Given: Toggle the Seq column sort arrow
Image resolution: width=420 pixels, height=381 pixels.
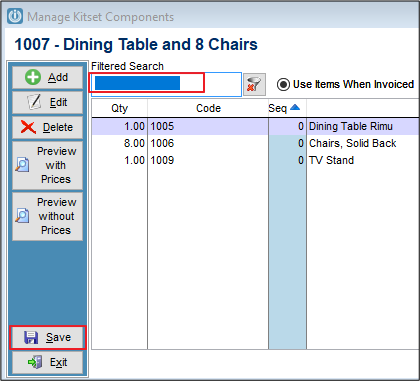Looking at the screenshot, I should pyautogui.click(x=295, y=107).
